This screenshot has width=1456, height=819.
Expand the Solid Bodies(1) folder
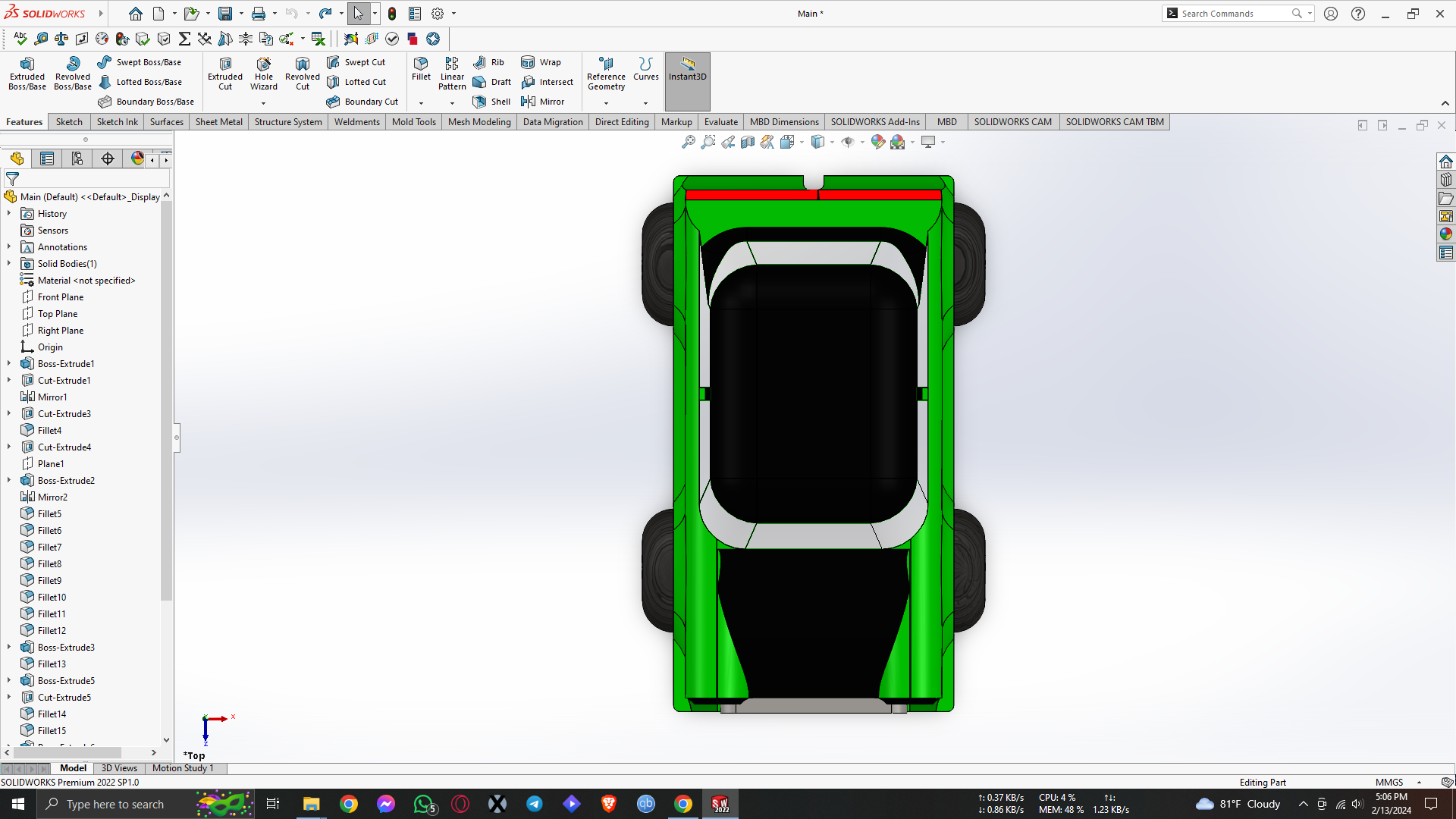coord(9,264)
